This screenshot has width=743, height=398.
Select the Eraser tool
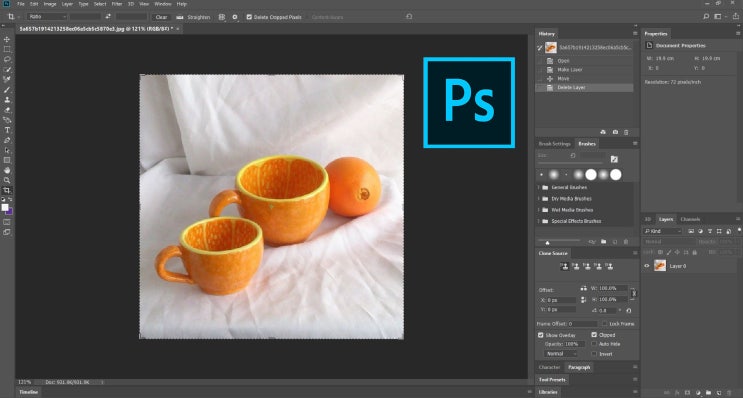click(7, 110)
